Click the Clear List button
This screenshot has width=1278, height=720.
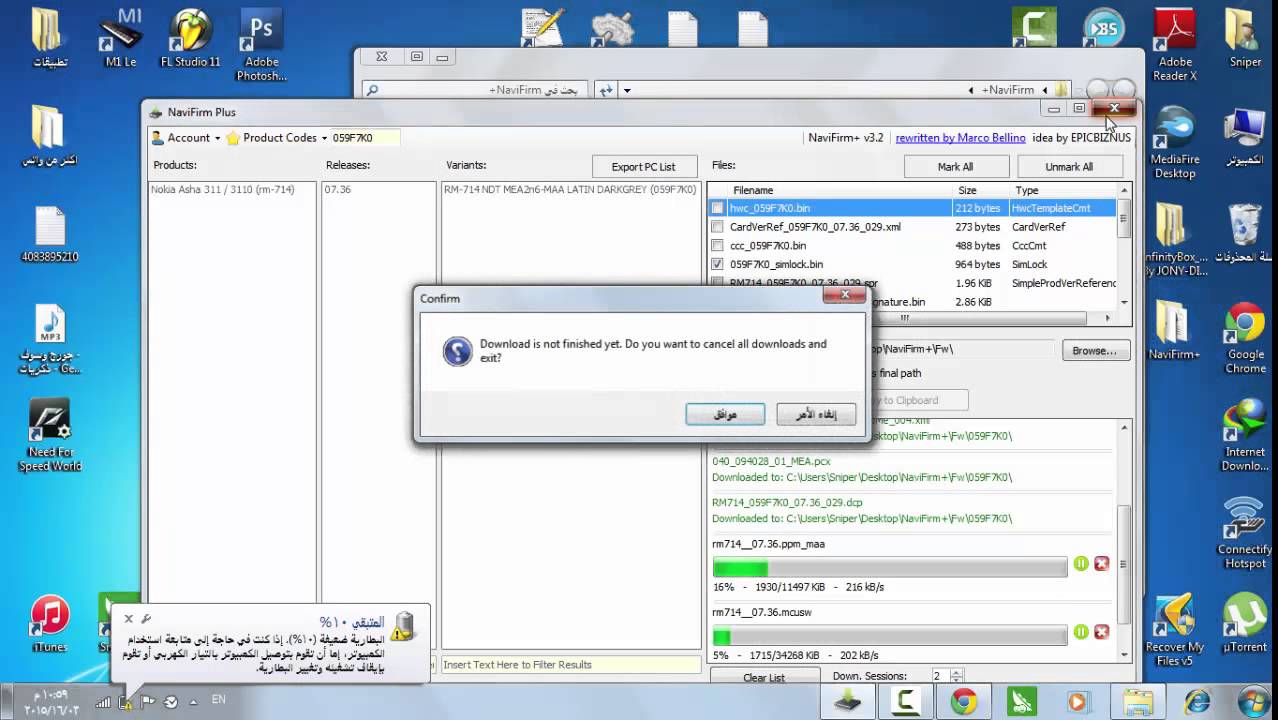764,677
